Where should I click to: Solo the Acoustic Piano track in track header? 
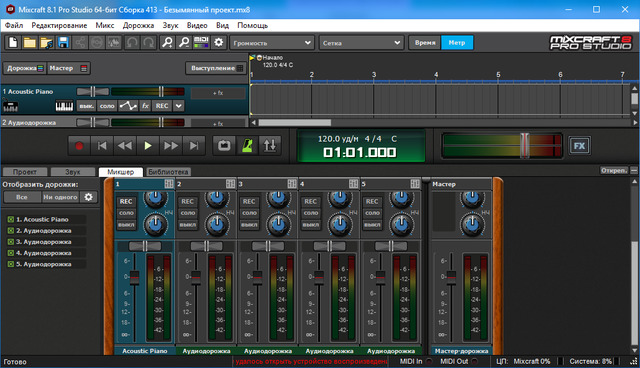pyautogui.click(x=107, y=106)
